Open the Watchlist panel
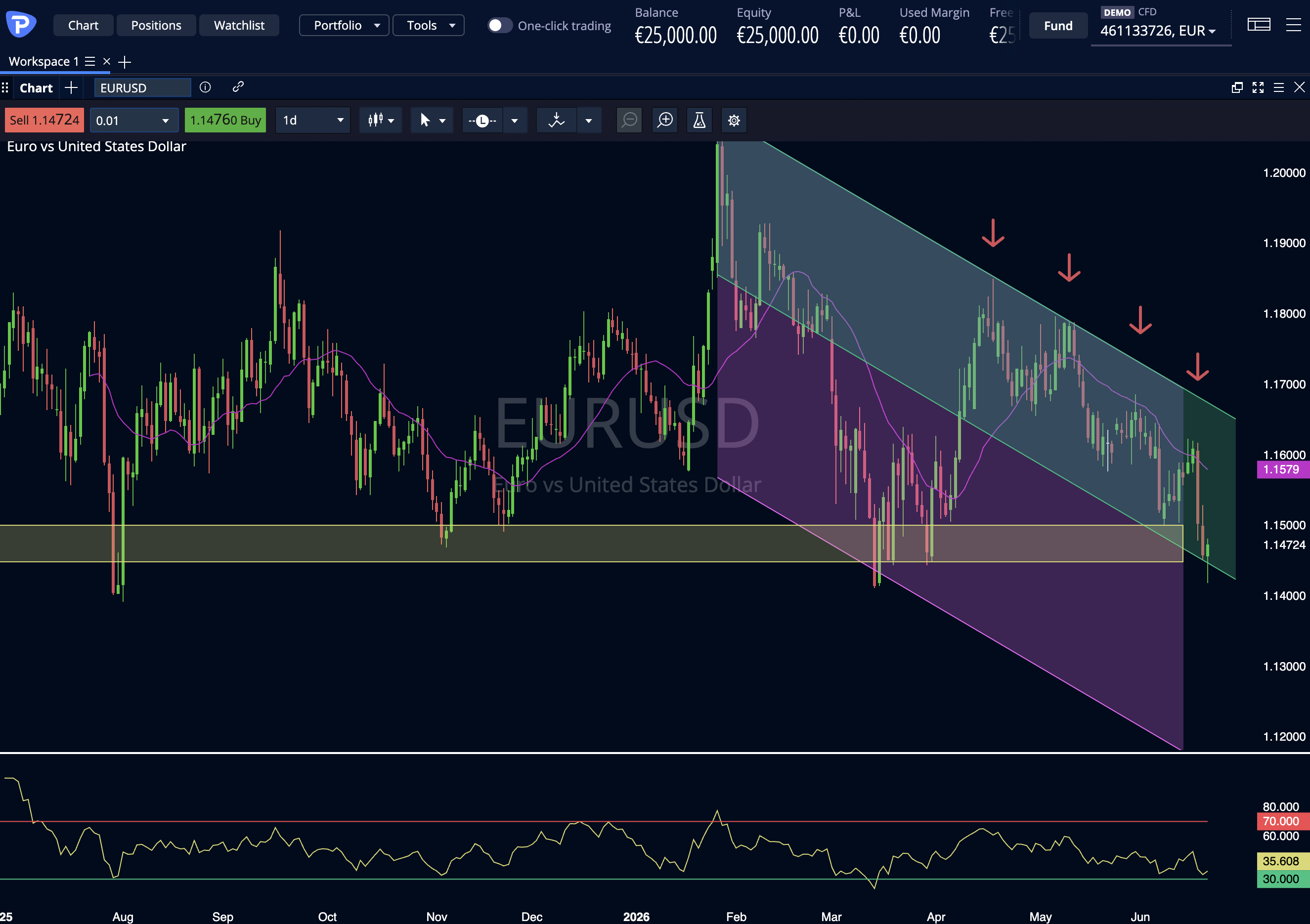 239,25
